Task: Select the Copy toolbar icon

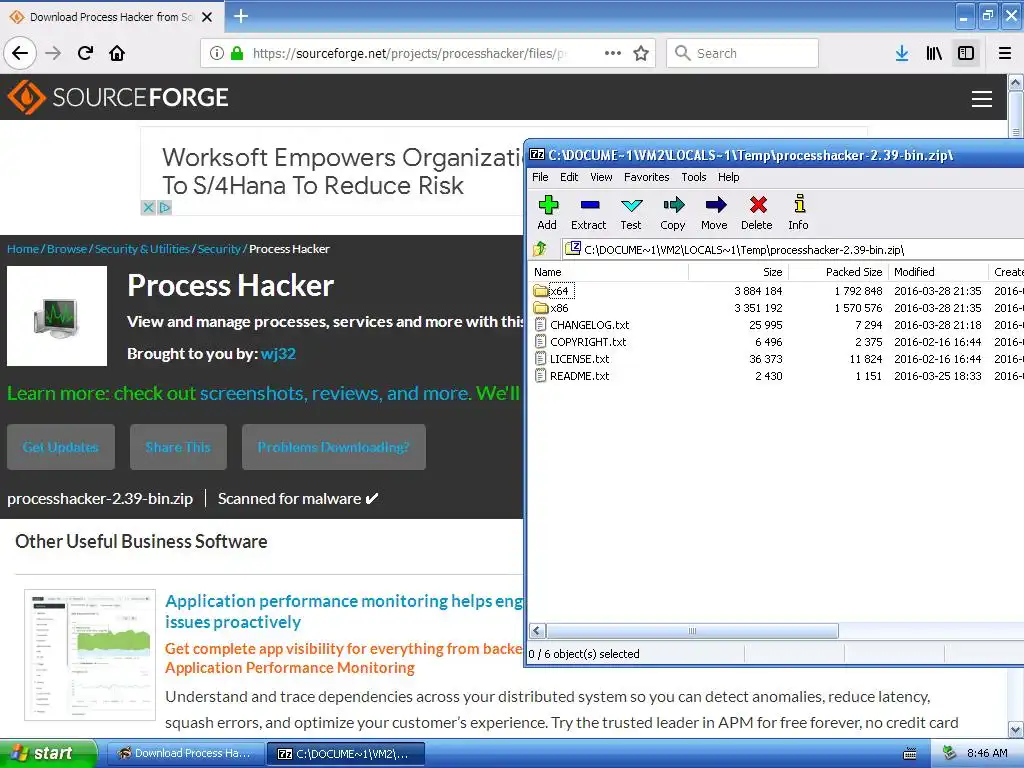Action: point(673,212)
